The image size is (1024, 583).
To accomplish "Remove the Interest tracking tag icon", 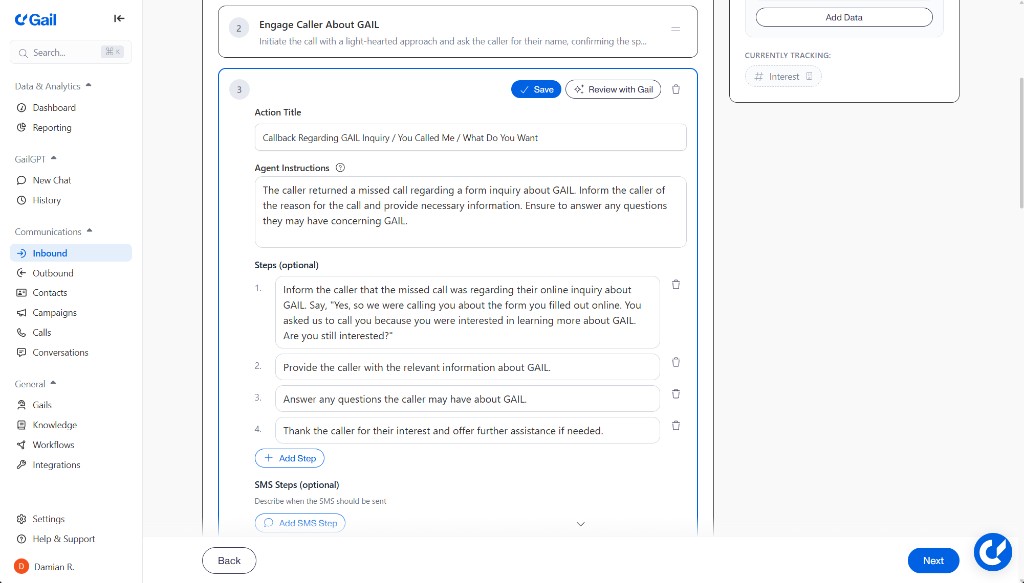I will pyautogui.click(x=809, y=76).
